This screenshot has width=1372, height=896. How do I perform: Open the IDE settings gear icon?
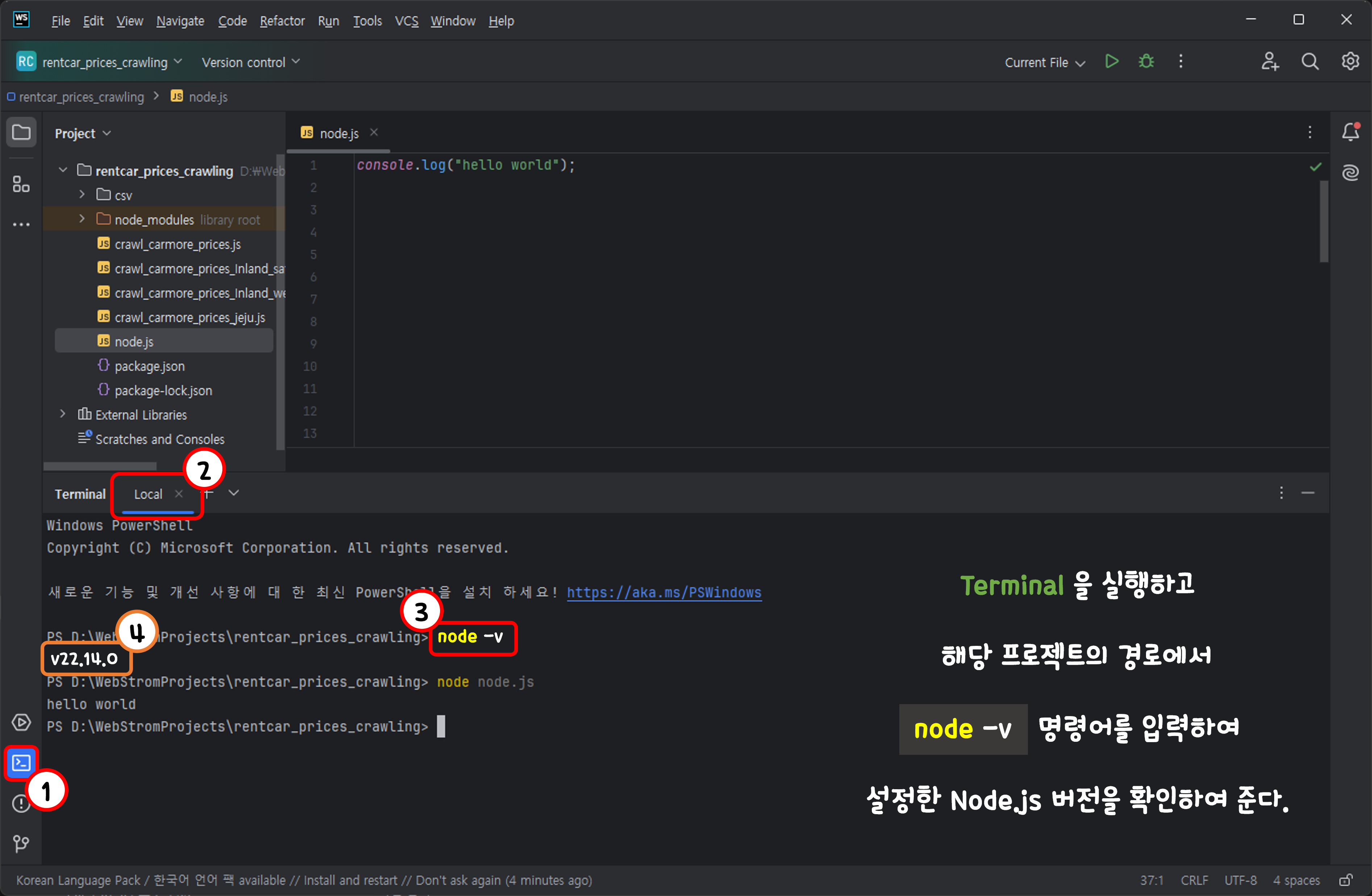tap(1350, 62)
